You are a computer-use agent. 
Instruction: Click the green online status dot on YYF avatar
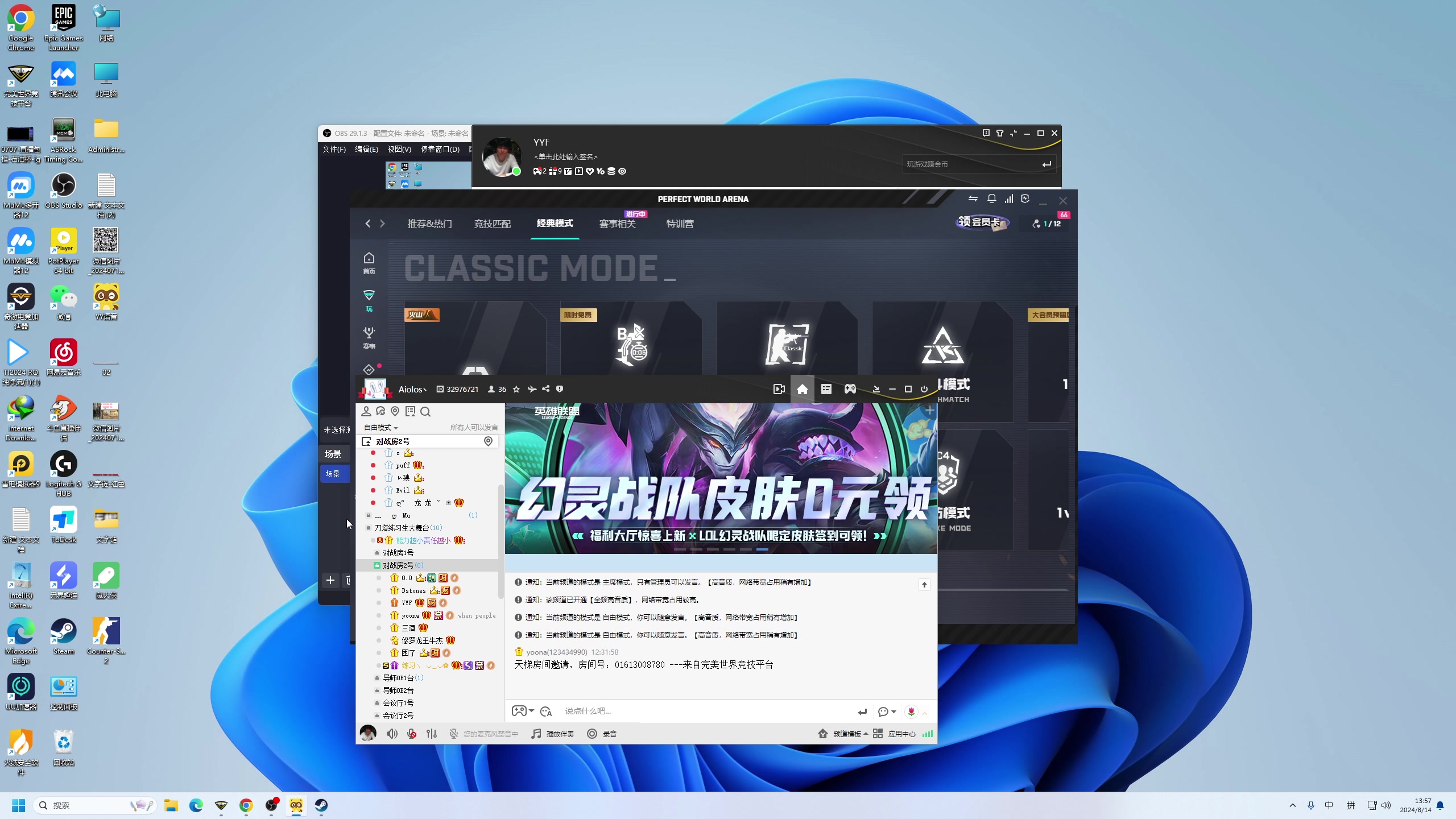point(516,171)
